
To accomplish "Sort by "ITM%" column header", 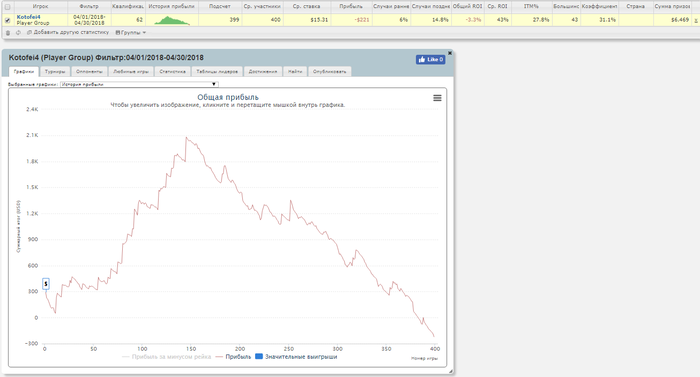I will (531, 7).
